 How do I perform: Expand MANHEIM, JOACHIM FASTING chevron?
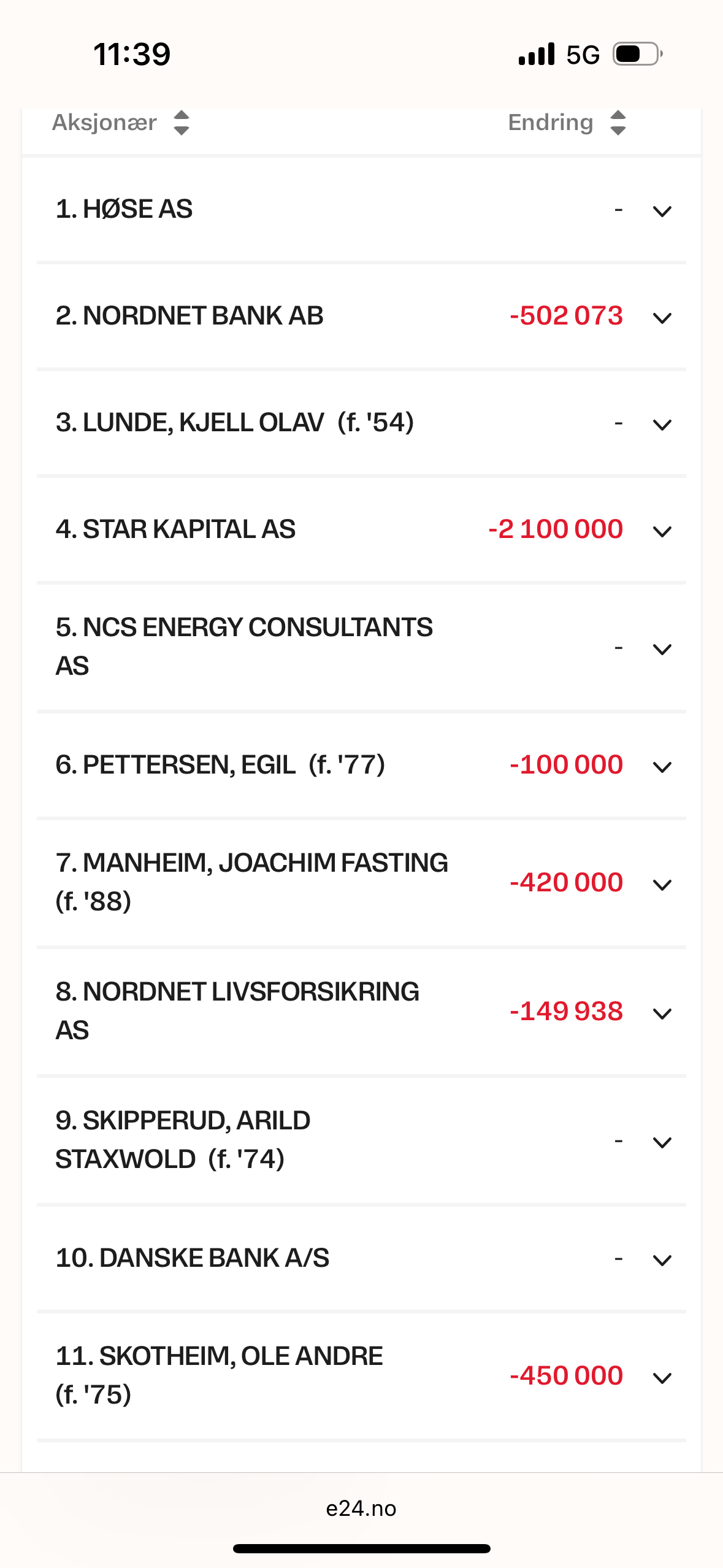pyautogui.click(x=662, y=885)
